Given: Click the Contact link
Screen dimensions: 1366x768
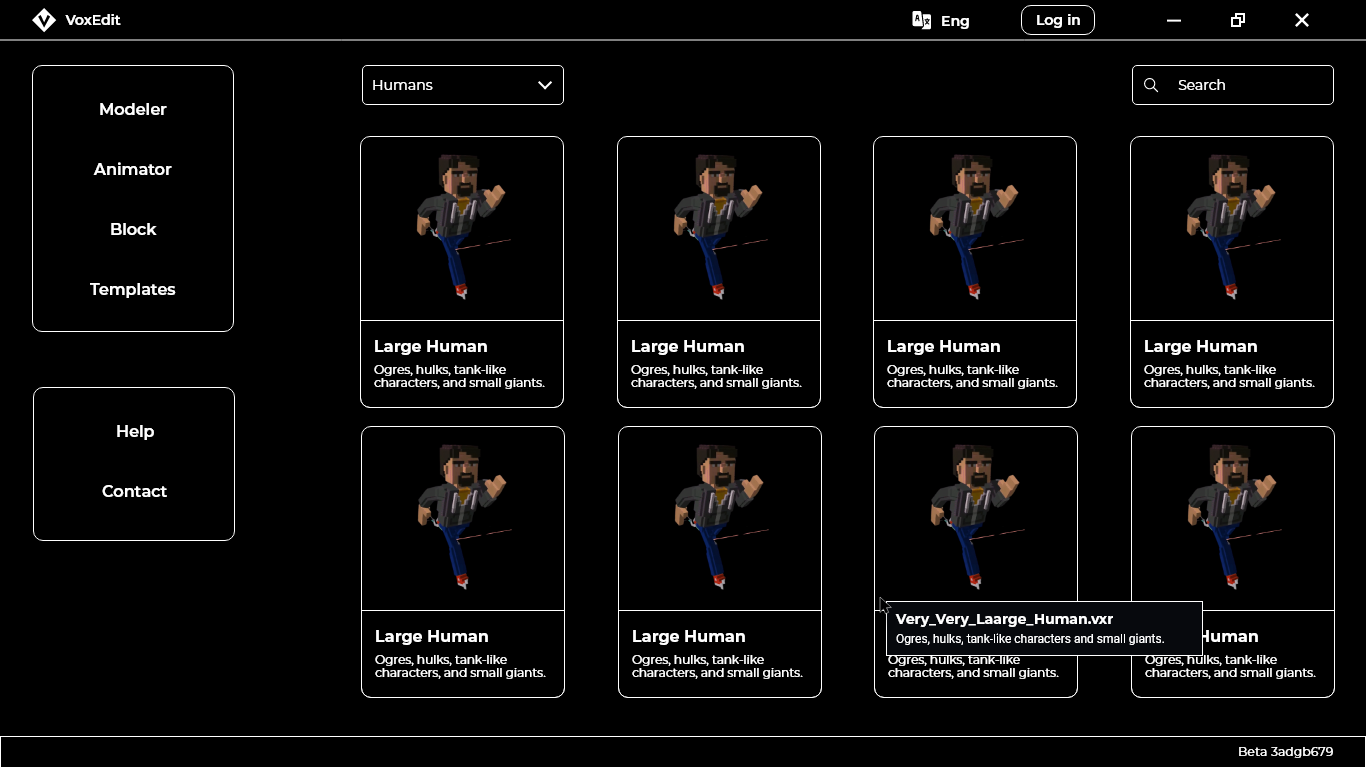Looking at the screenshot, I should click(134, 491).
